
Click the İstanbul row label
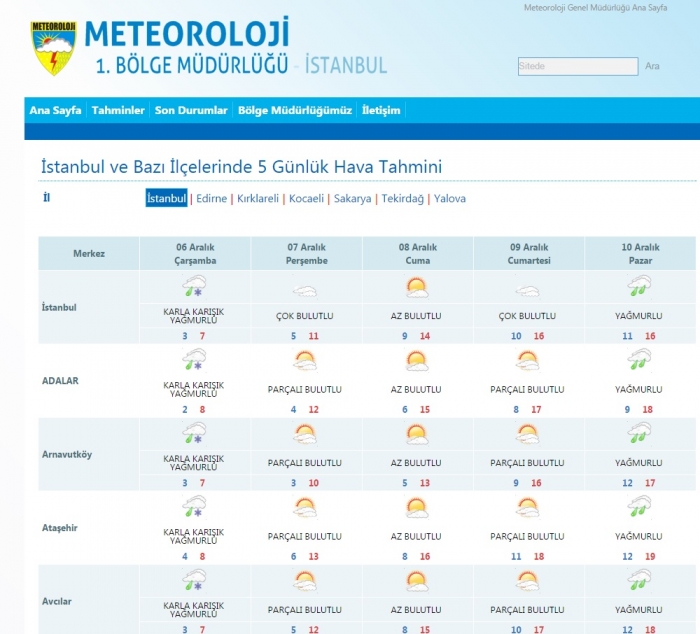coord(59,308)
